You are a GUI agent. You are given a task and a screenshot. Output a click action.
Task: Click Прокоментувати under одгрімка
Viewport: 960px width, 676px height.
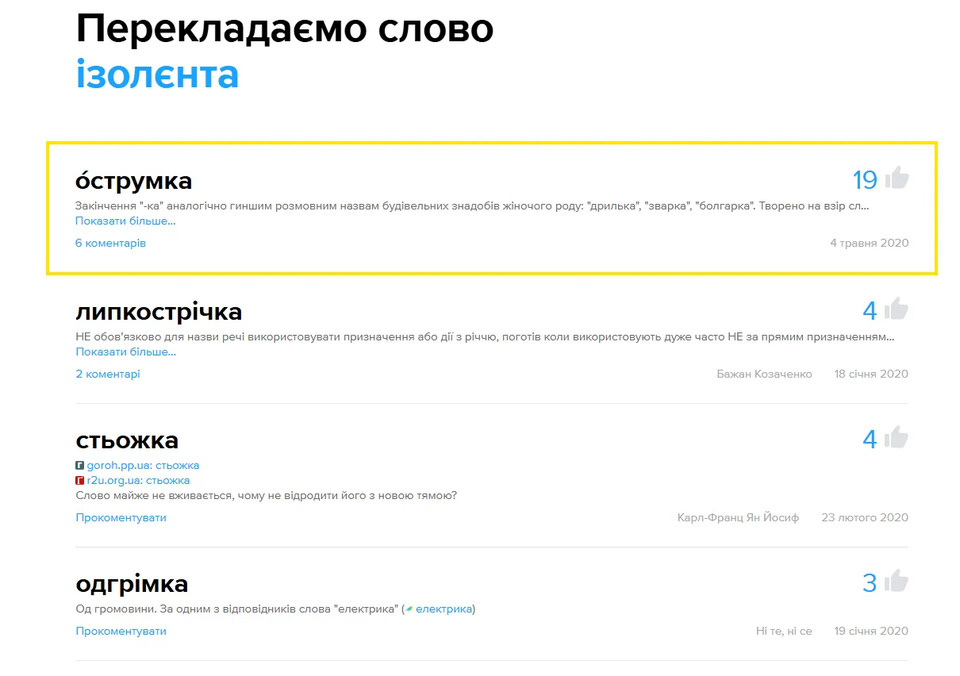[x=121, y=631]
